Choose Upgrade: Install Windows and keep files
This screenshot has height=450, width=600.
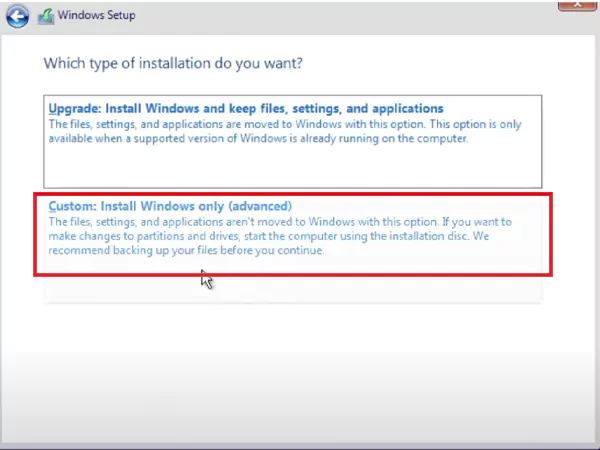click(293, 142)
